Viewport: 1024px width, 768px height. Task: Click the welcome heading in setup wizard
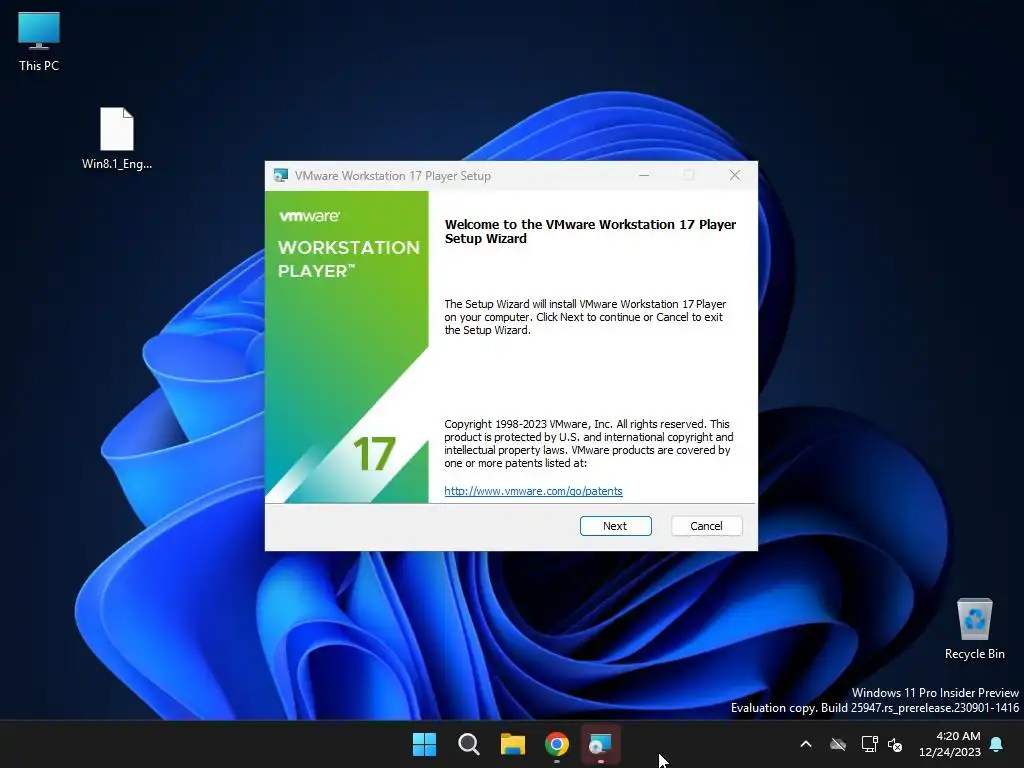[x=590, y=231]
